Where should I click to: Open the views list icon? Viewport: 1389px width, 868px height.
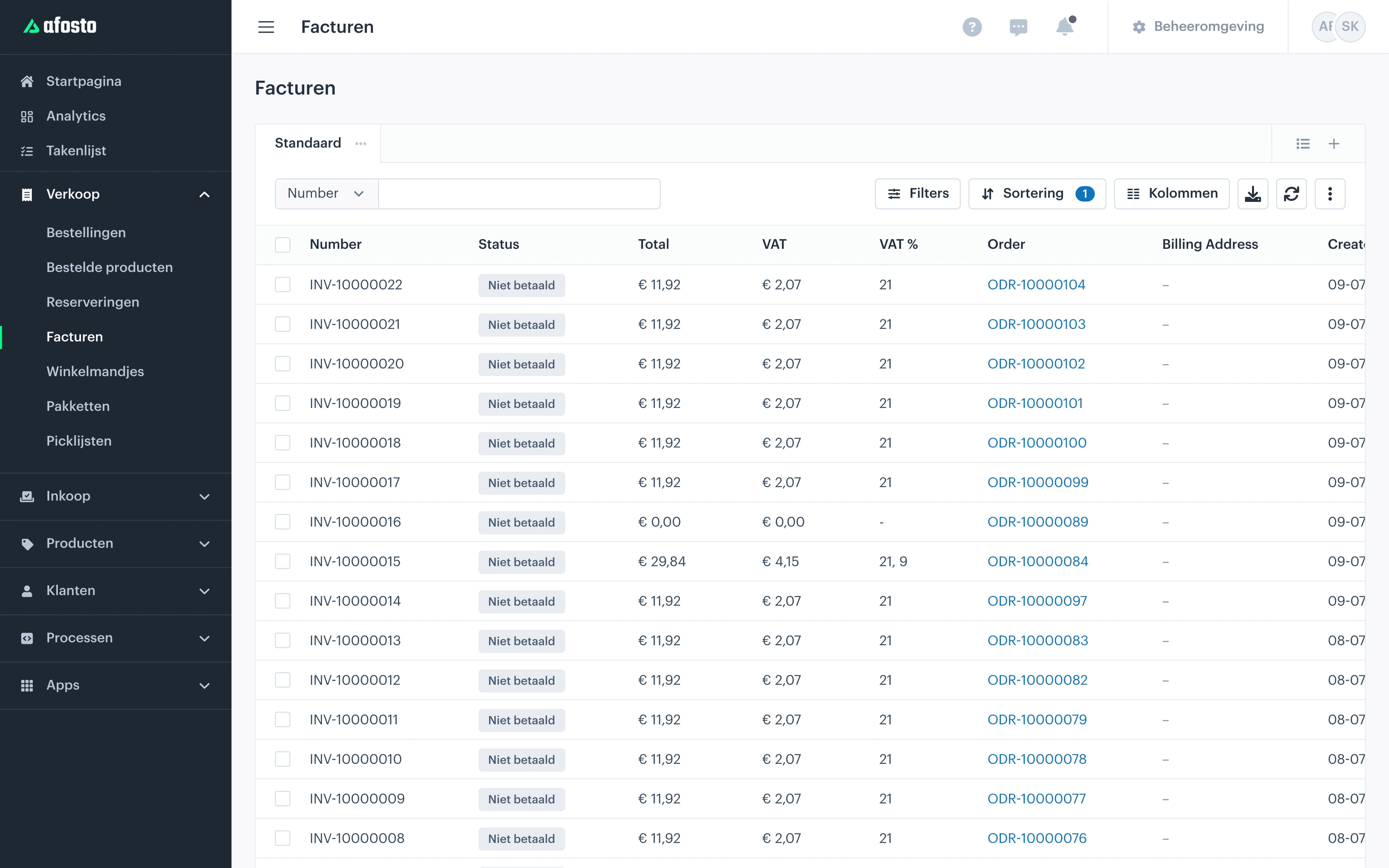[x=1303, y=144]
